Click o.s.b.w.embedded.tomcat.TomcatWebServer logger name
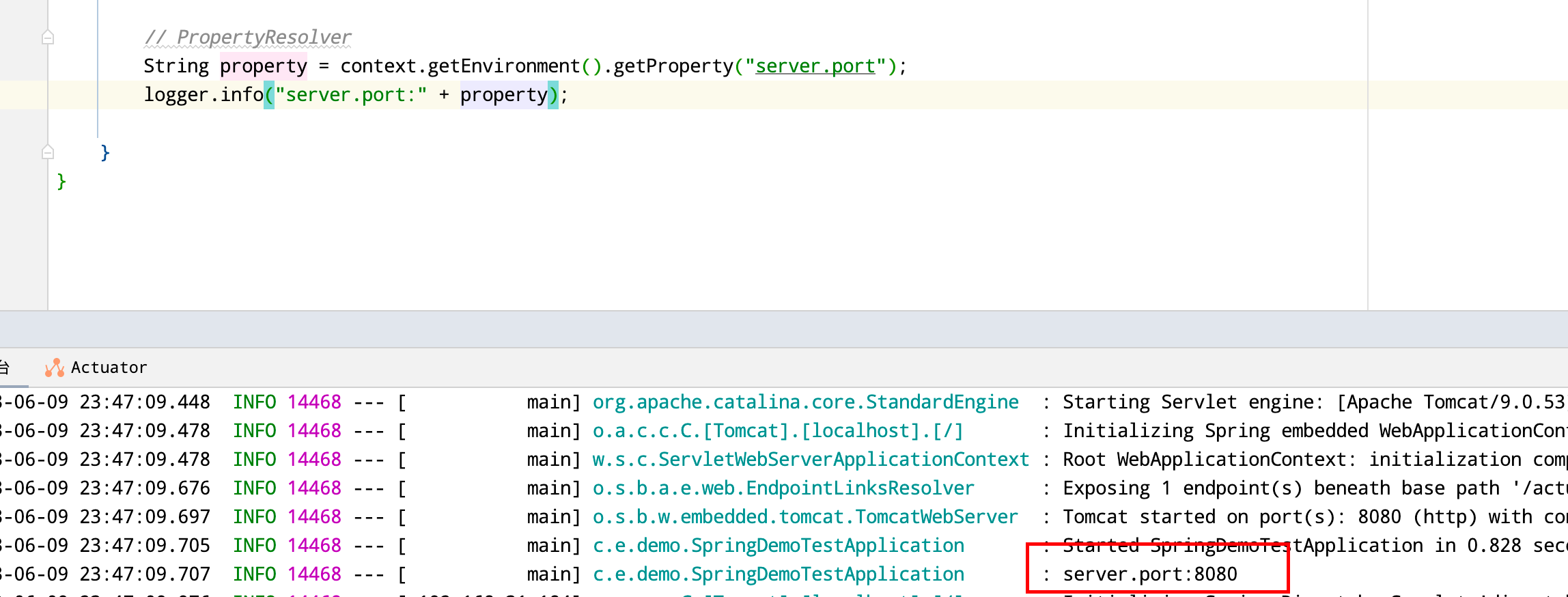 click(x=806, y=517)
